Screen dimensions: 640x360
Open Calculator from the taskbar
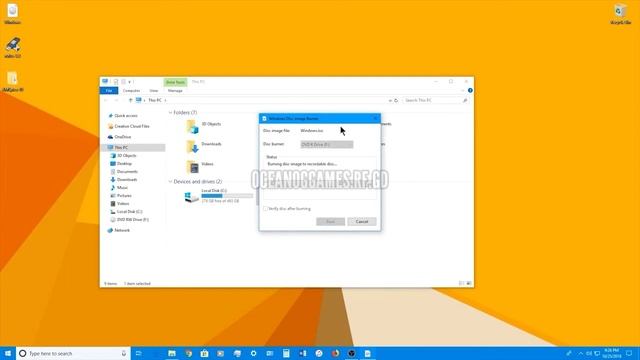coord(286,353)
